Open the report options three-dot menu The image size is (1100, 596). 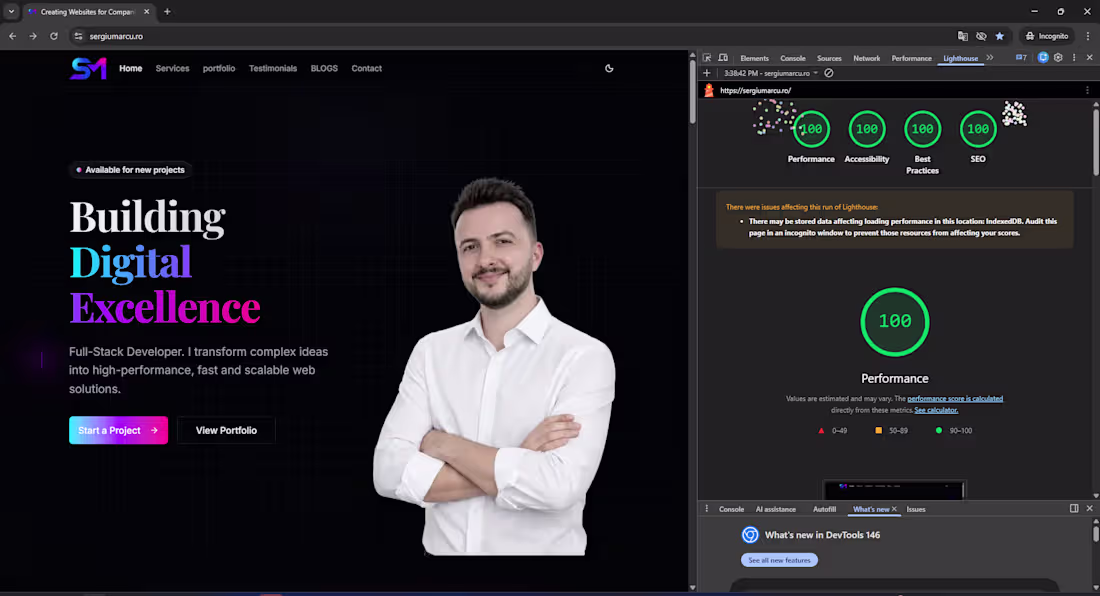tap(1087, 90)
